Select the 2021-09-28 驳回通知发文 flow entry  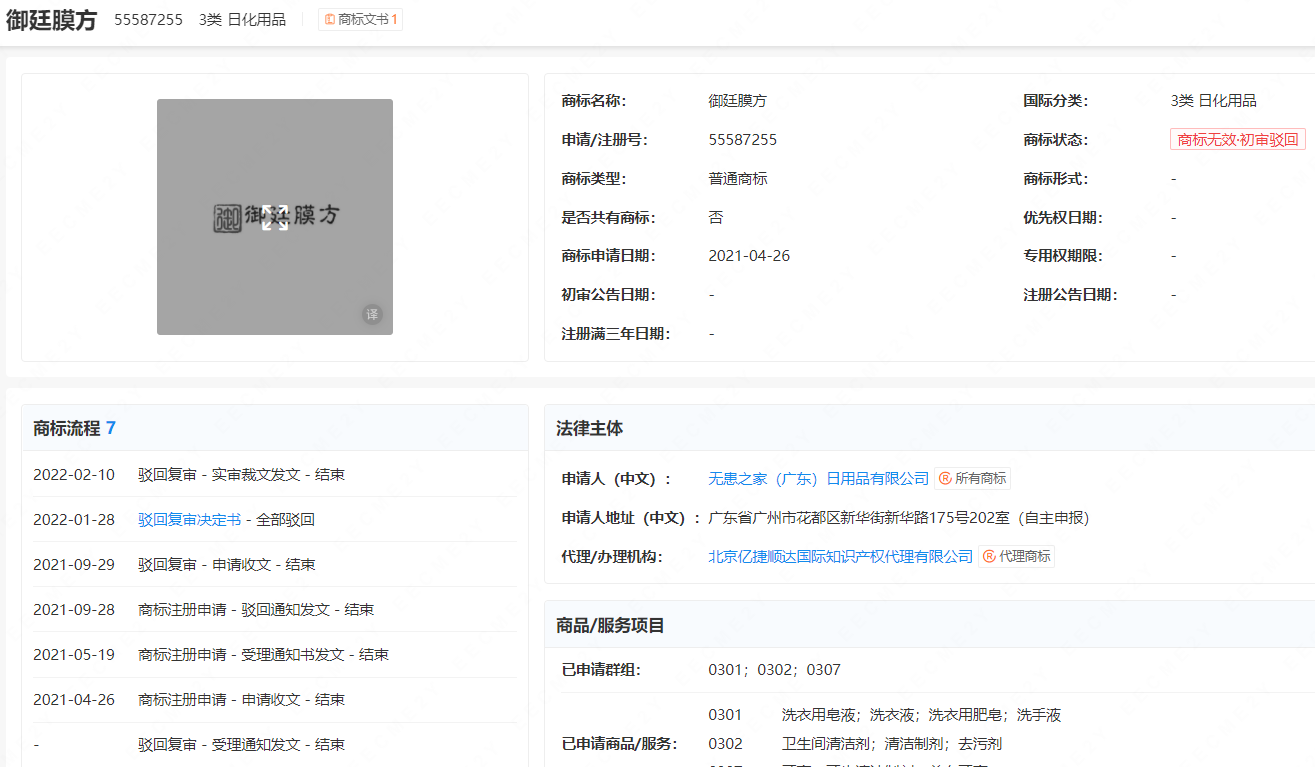(256, 610)
